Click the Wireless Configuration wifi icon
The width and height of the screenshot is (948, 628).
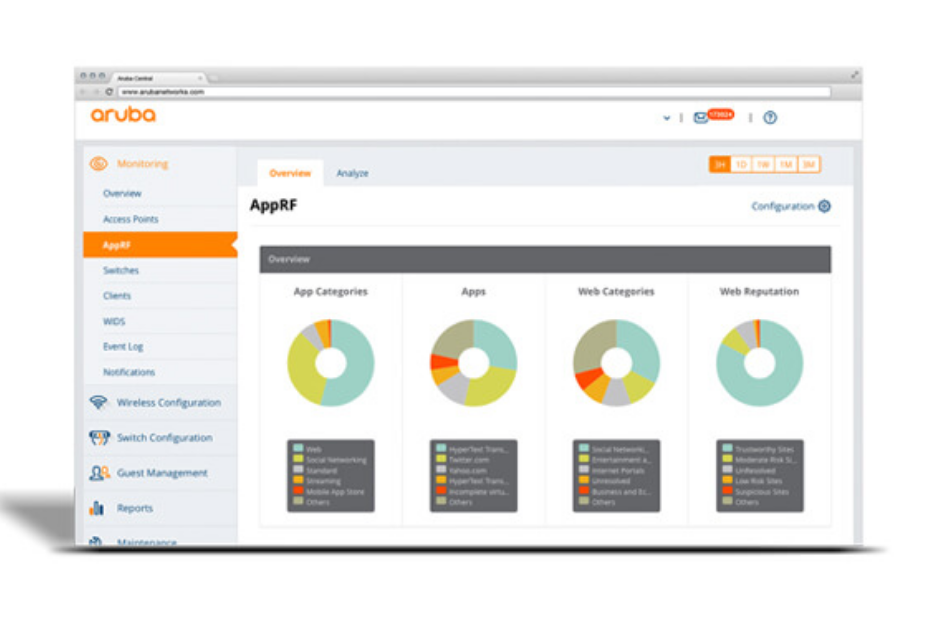coord(99,402)
